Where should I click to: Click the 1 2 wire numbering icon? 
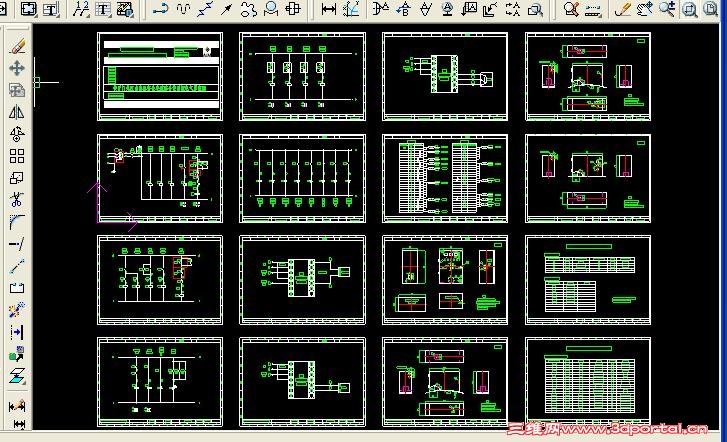click(81, 9)
